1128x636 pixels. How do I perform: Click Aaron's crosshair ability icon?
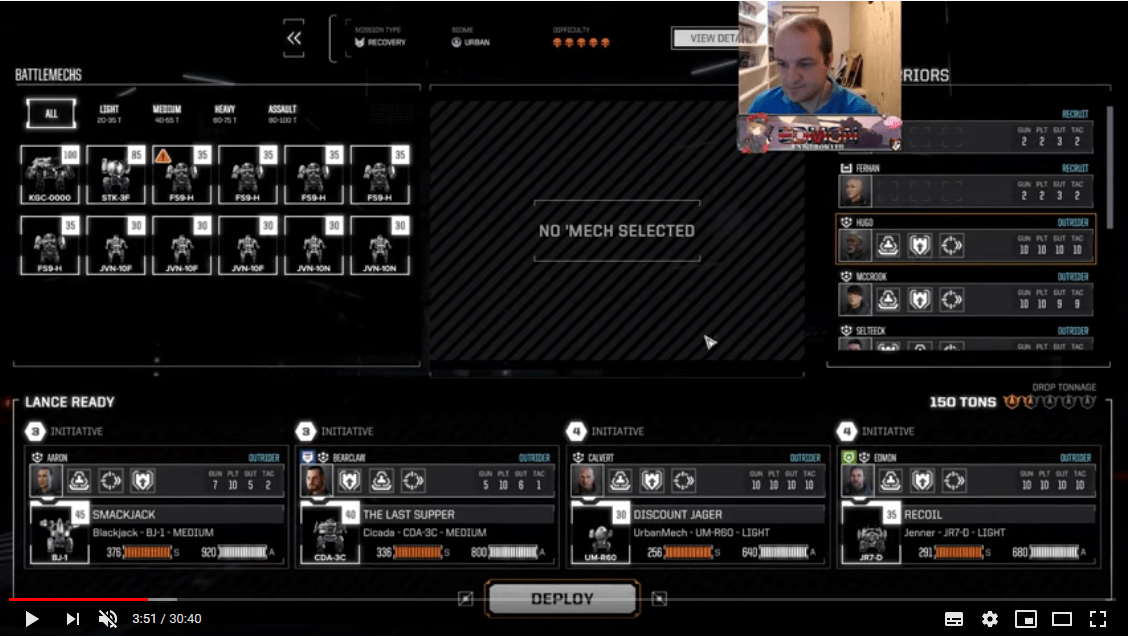(111, 481)
